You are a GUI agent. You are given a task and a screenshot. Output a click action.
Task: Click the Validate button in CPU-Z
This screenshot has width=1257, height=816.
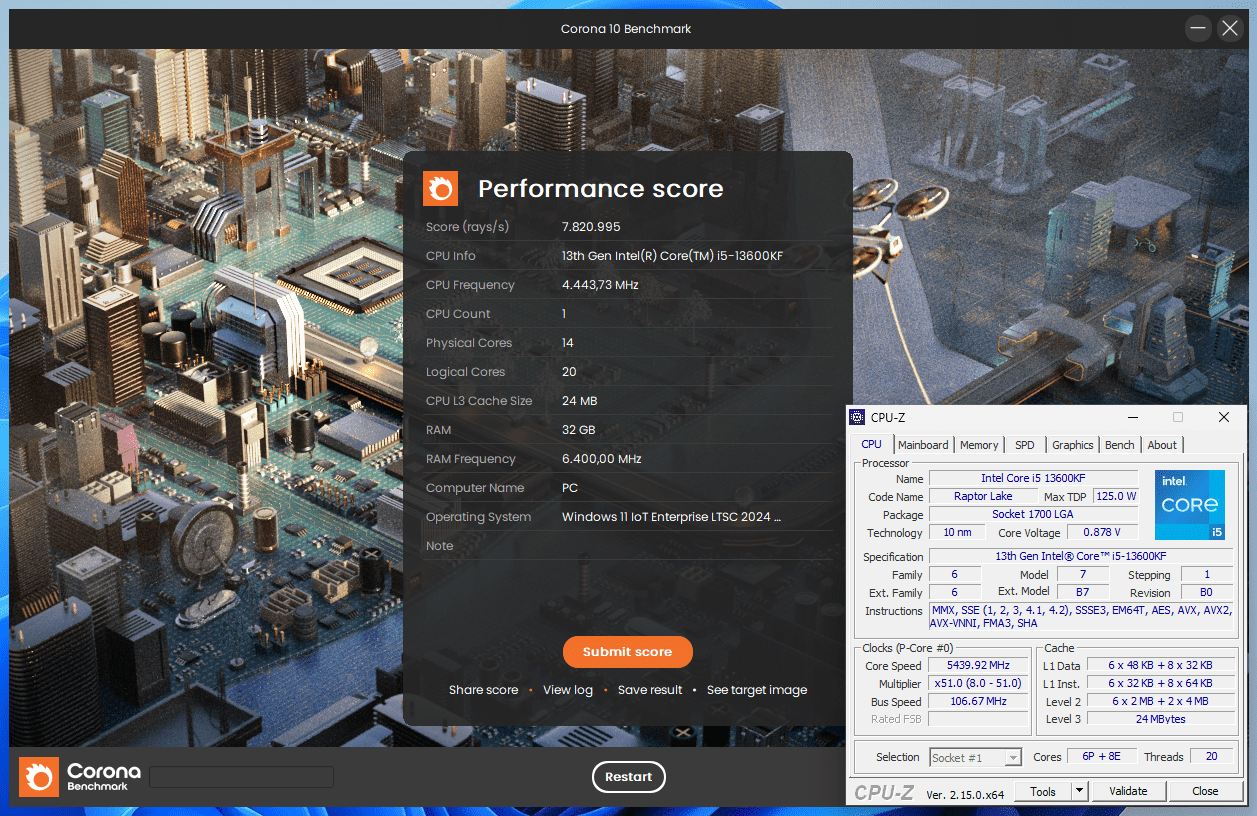pyautogui.click(x=1128, y=791)
